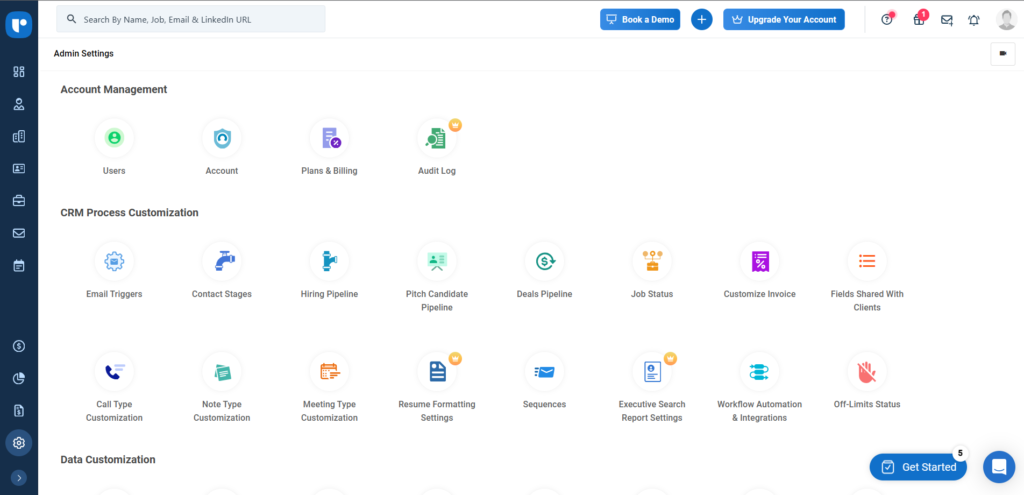Click the blue plus add button
The image size is (1024, 495).
(x=701, y=20)
